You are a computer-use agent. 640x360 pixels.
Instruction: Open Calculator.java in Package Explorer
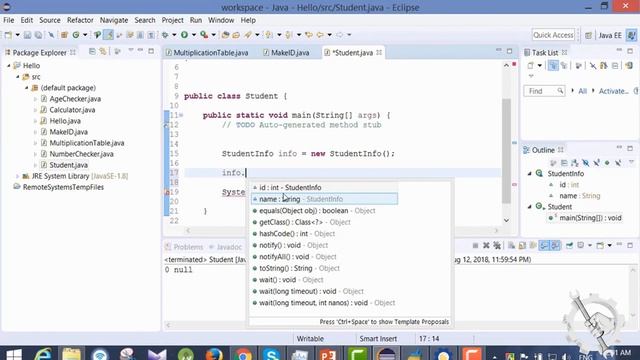pos(72,110)
